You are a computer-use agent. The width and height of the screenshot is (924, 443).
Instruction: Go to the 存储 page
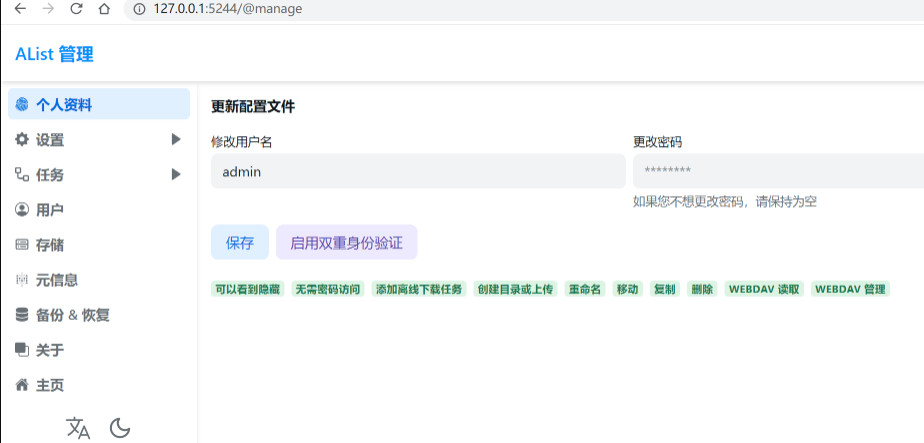(x=99, y=244)
